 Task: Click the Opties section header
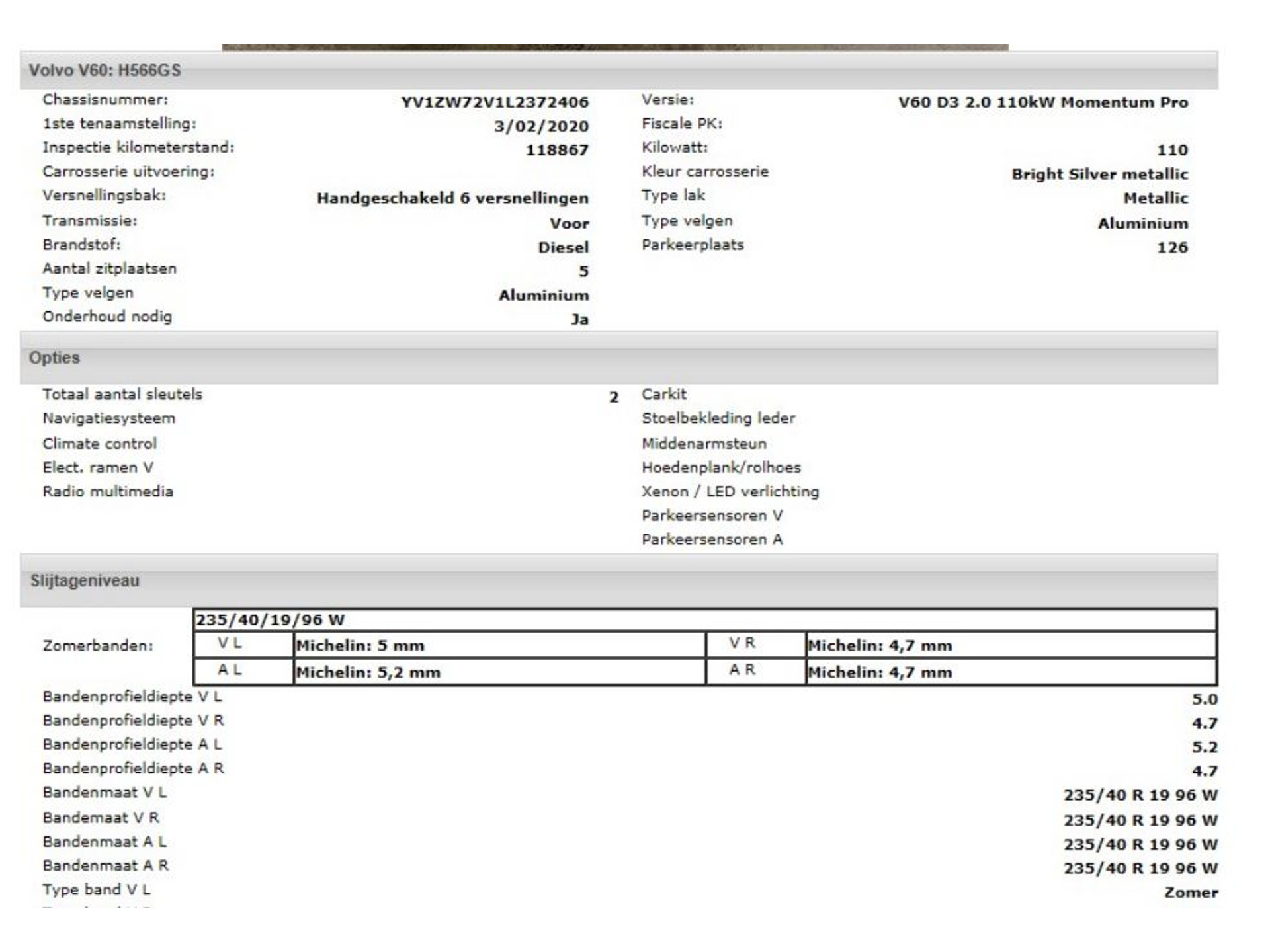618,358
